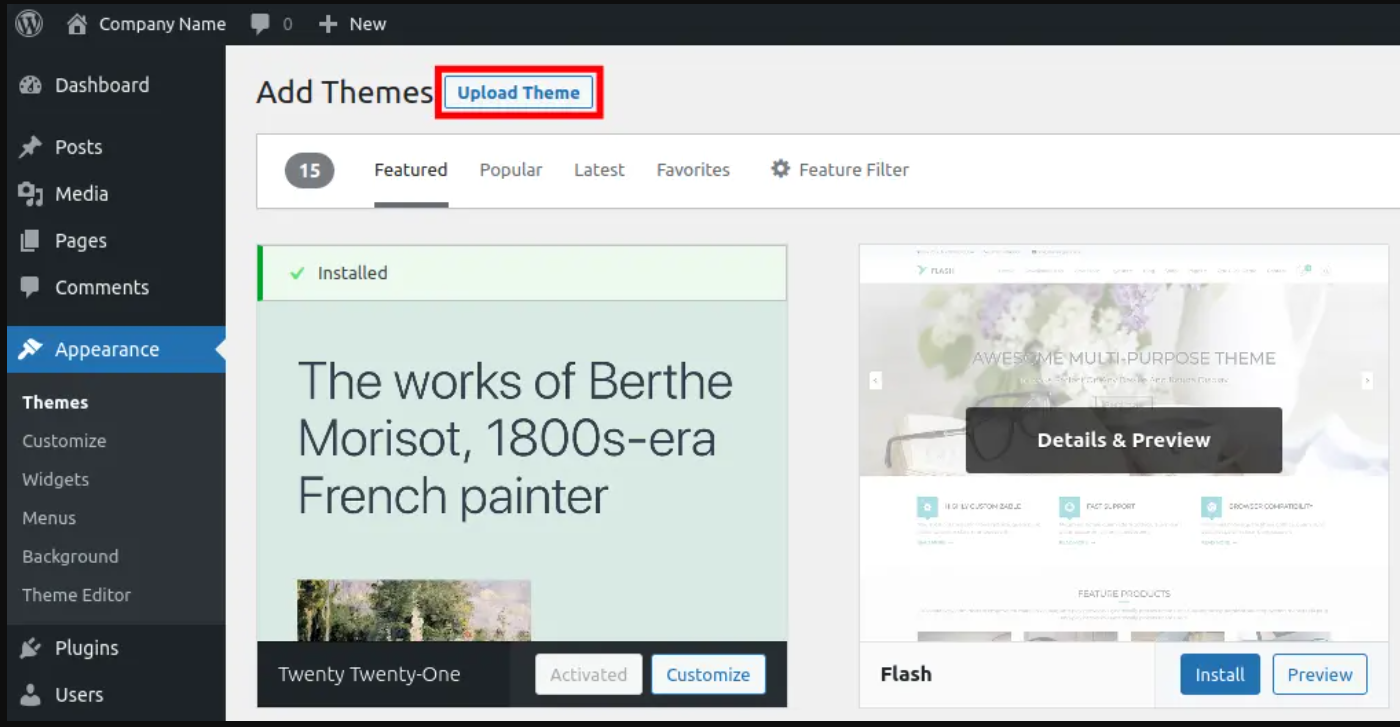
Task: Click the Pages icon in sidebar
Action: [x=30, y=241]
